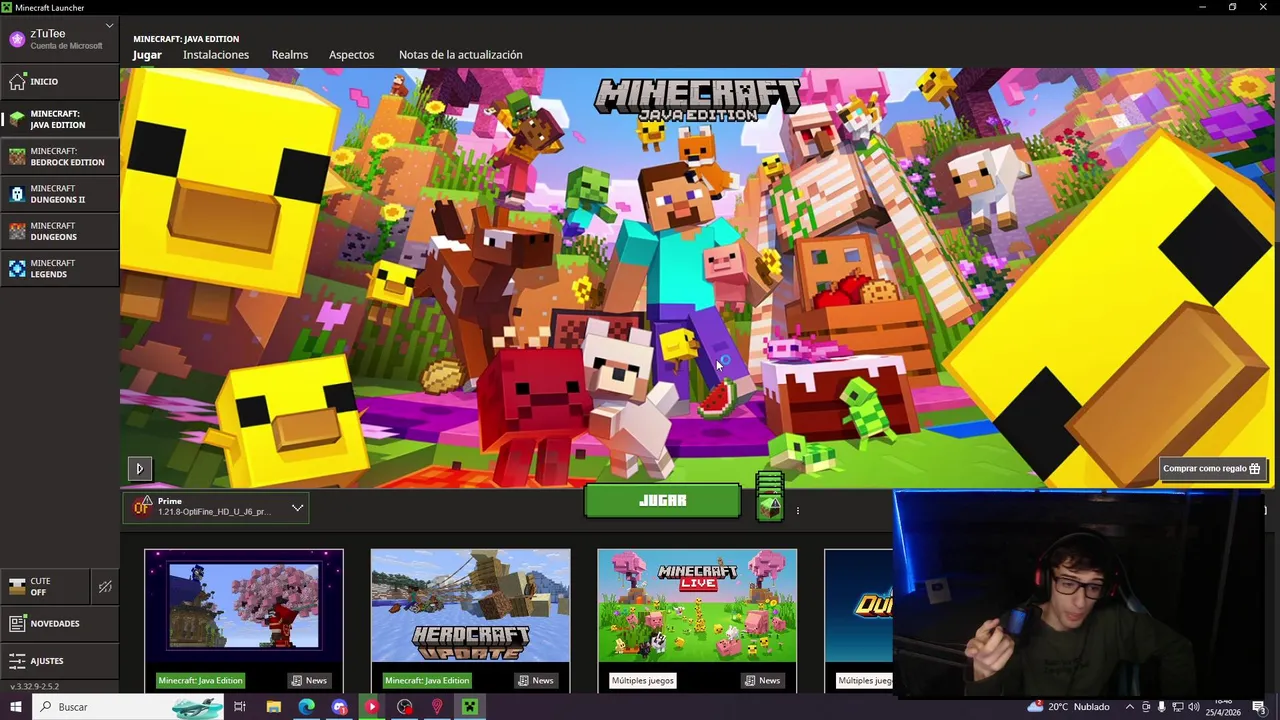Select Minecraft: Java Edition in sidebar

tap(59, 119)
